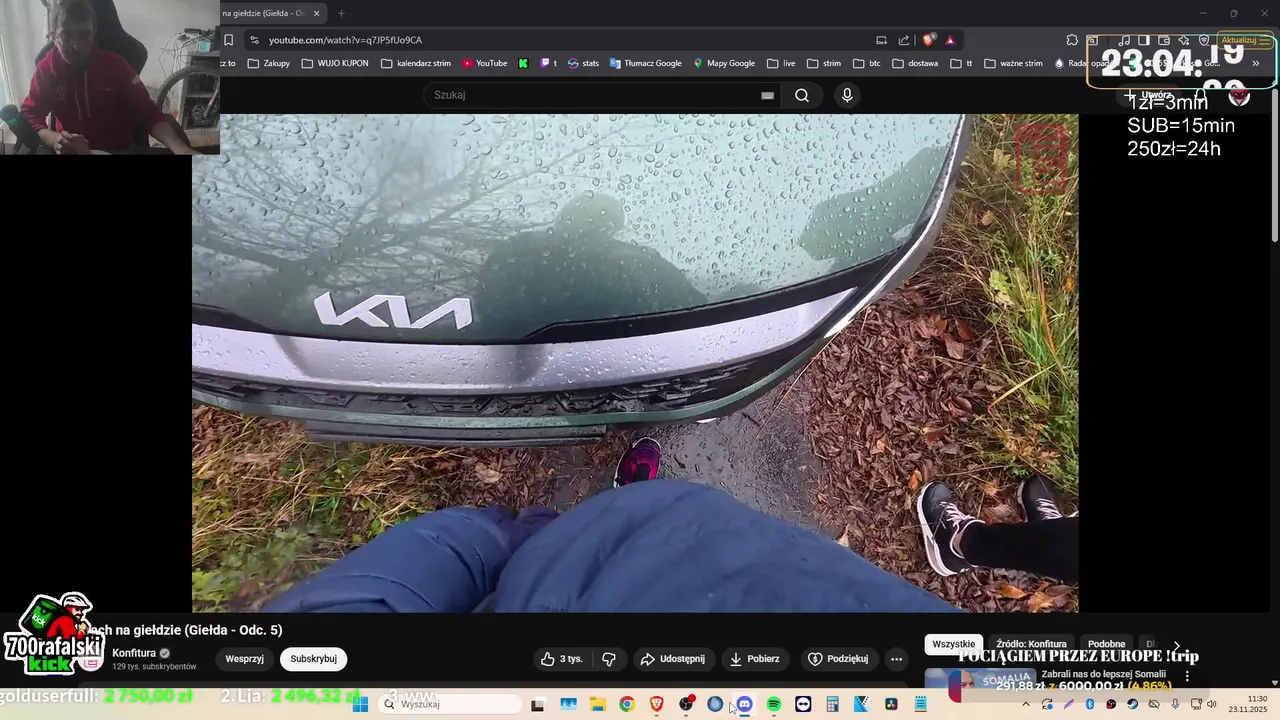The height and width of the screenshot is (720, 1280).
Task: Open the Twitch bookmark labeled t
Action: coord(549,63)
